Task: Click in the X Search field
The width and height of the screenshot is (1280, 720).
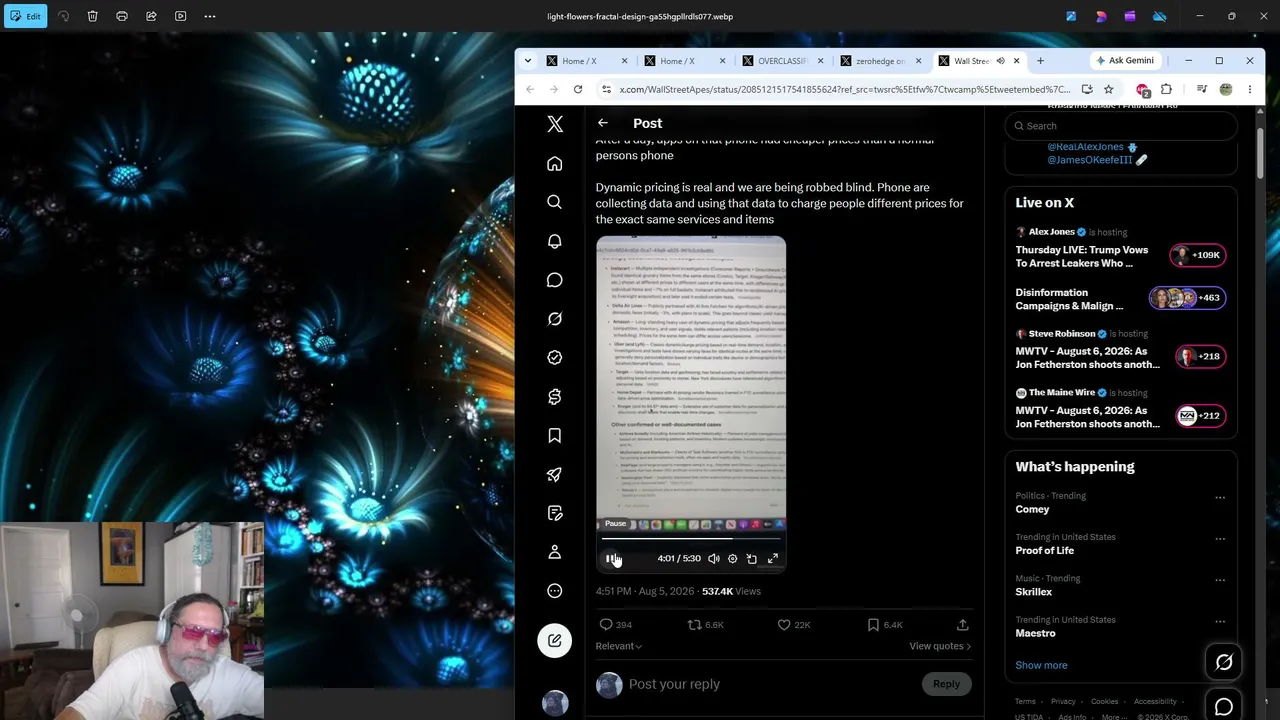Action: [x=1121, y=126]
